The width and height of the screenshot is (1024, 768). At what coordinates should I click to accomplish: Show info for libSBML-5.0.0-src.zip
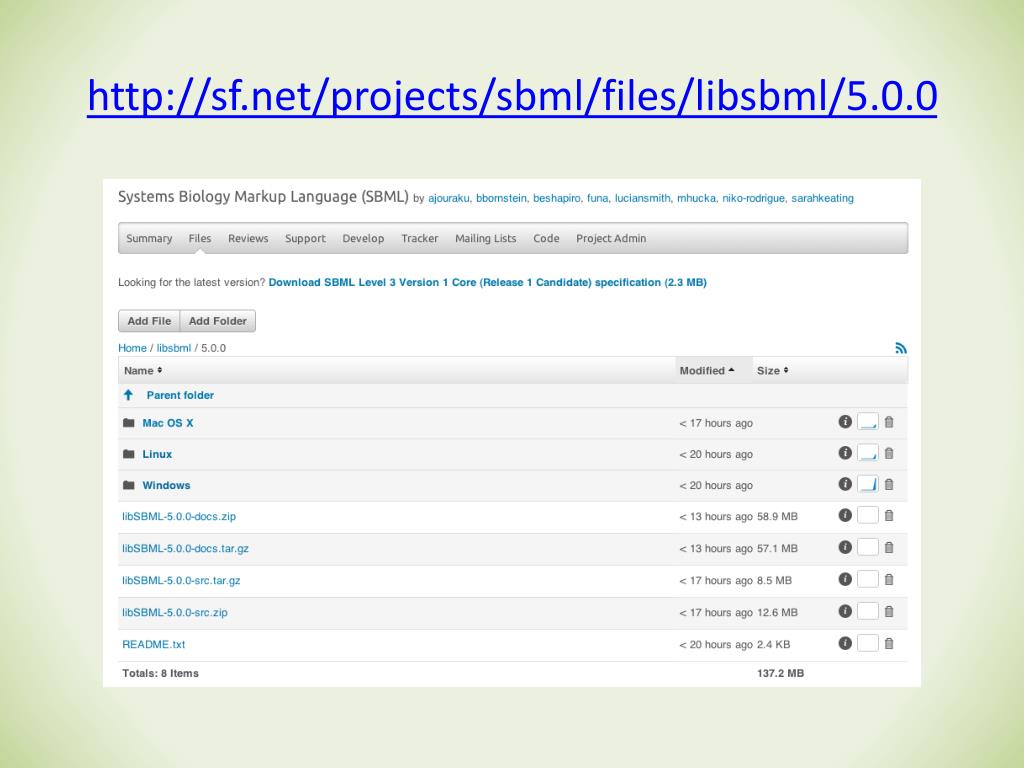[x=845, y=611]
